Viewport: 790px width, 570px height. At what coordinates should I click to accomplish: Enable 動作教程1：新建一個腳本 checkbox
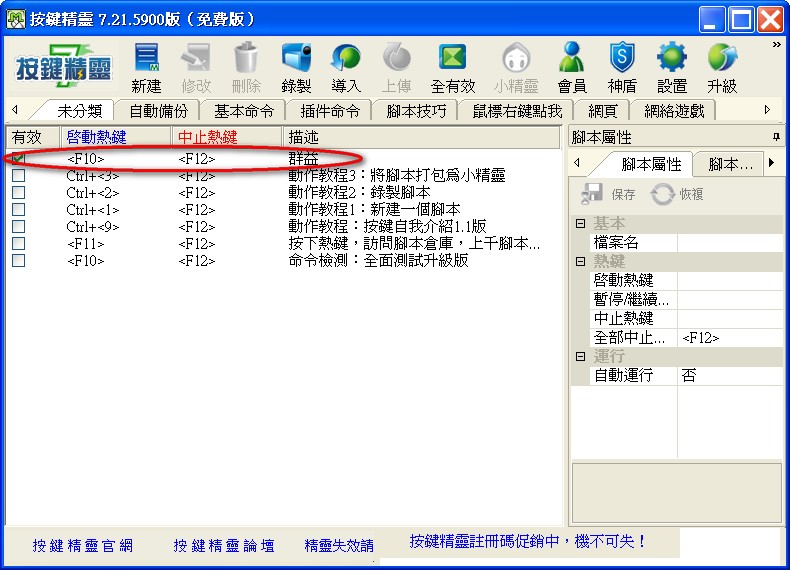pos(19,209)
